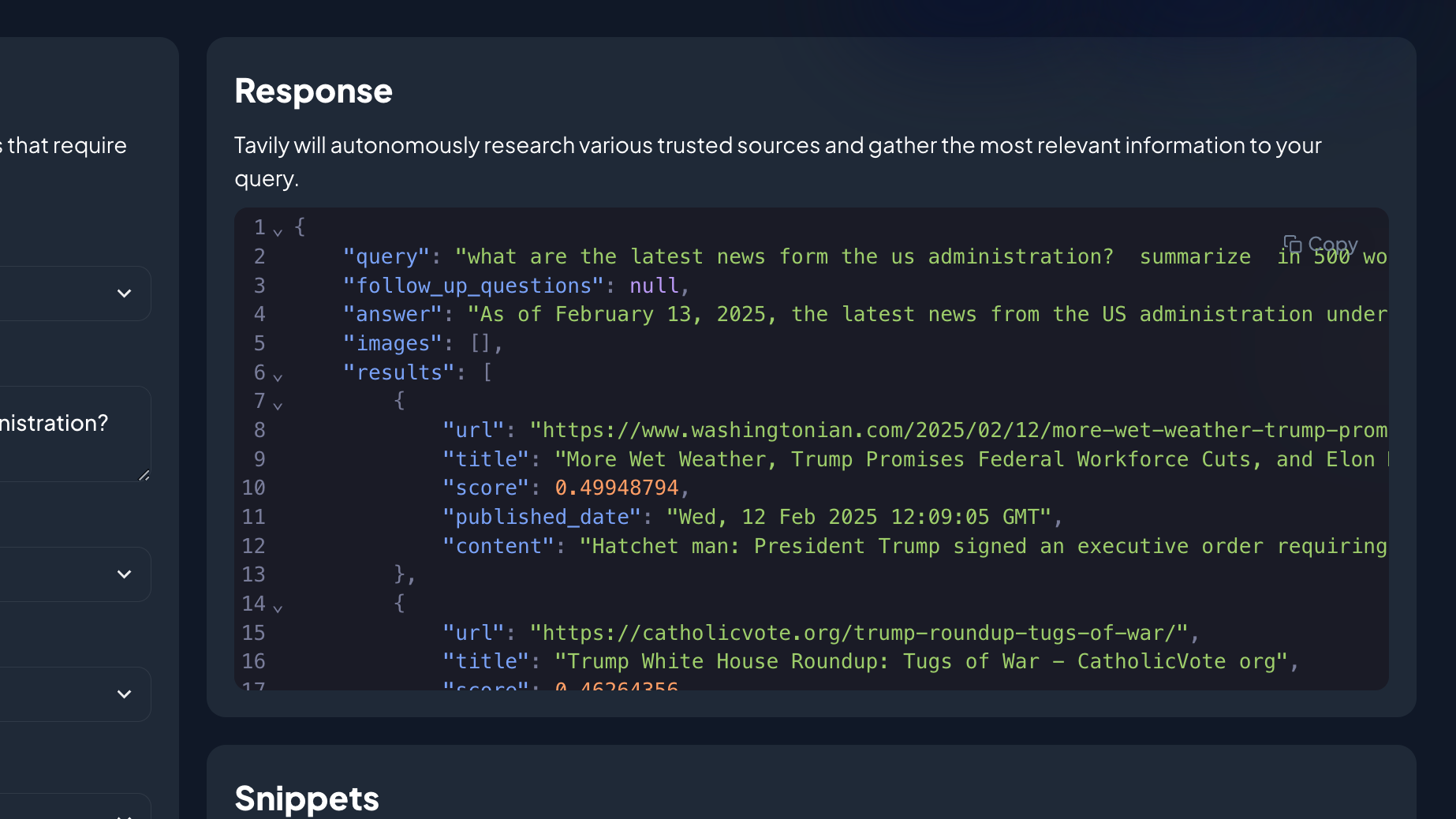Click the score value 0.49948794

(617, 488)
